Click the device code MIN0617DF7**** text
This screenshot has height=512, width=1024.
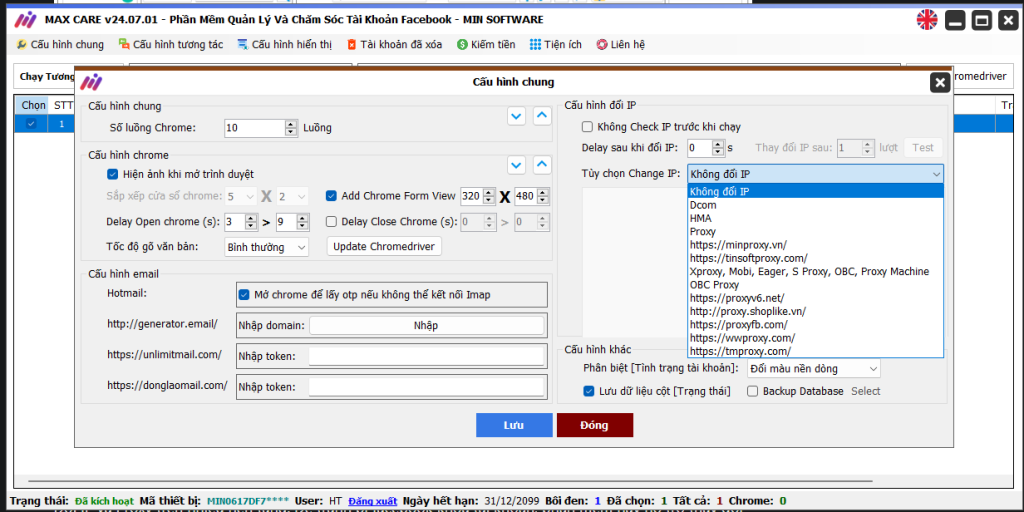(248, 501)
